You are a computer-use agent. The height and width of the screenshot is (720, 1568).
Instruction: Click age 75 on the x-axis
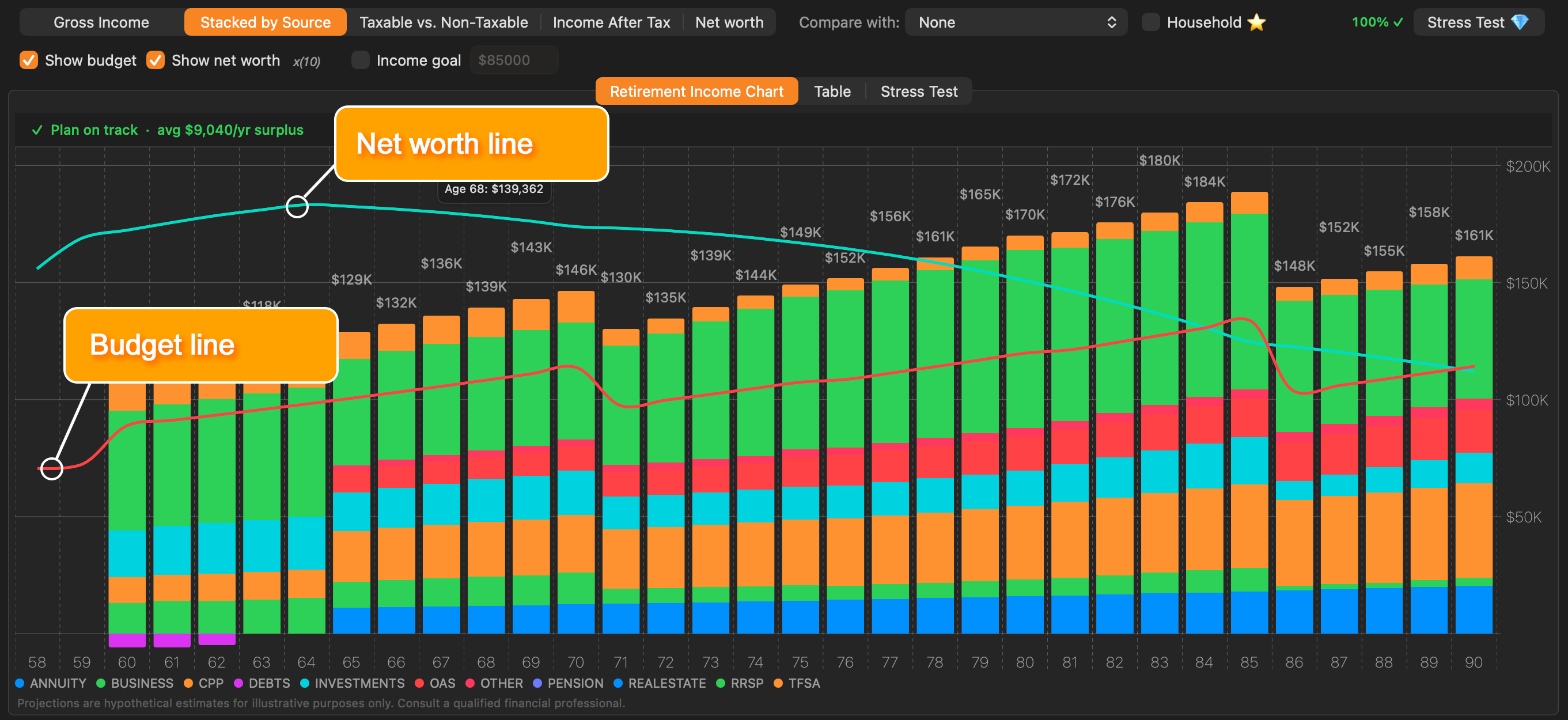[800, 662]
